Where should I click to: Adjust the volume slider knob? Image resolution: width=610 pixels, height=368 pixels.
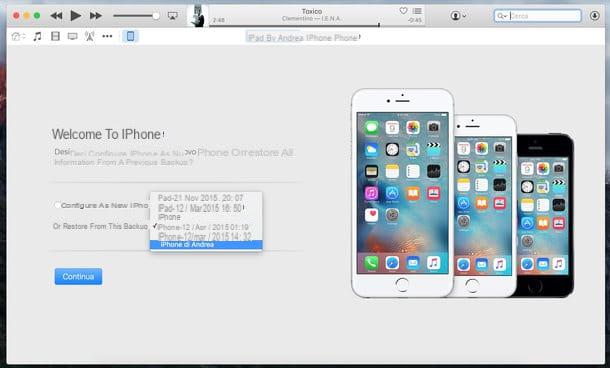156,16
